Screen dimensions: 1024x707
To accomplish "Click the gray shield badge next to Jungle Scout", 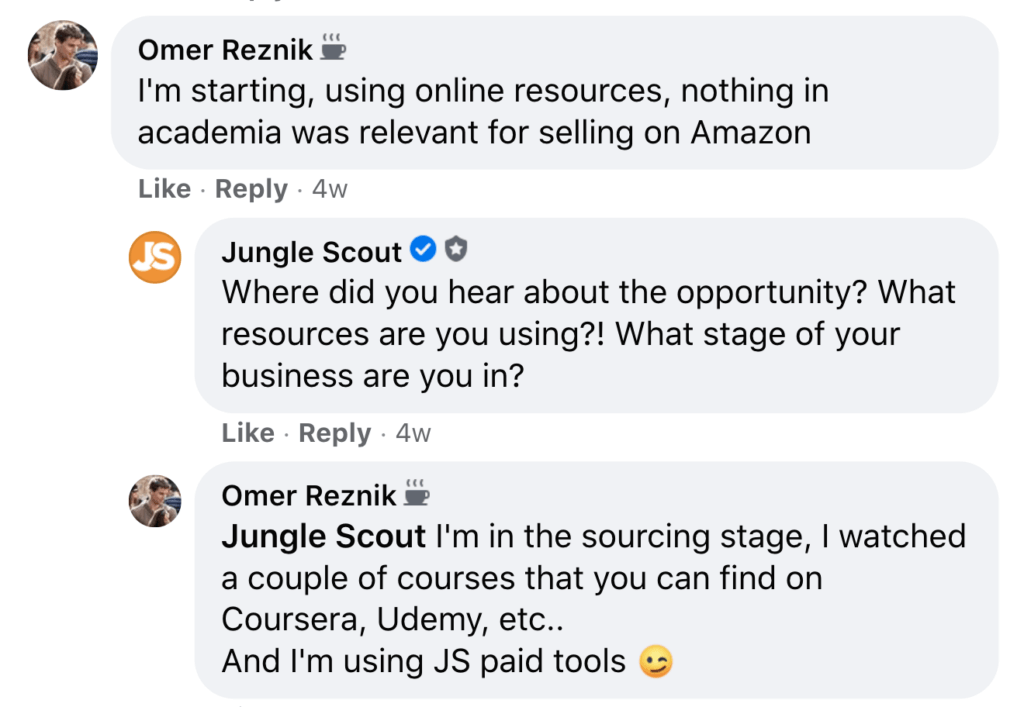I will coord(456,249).
